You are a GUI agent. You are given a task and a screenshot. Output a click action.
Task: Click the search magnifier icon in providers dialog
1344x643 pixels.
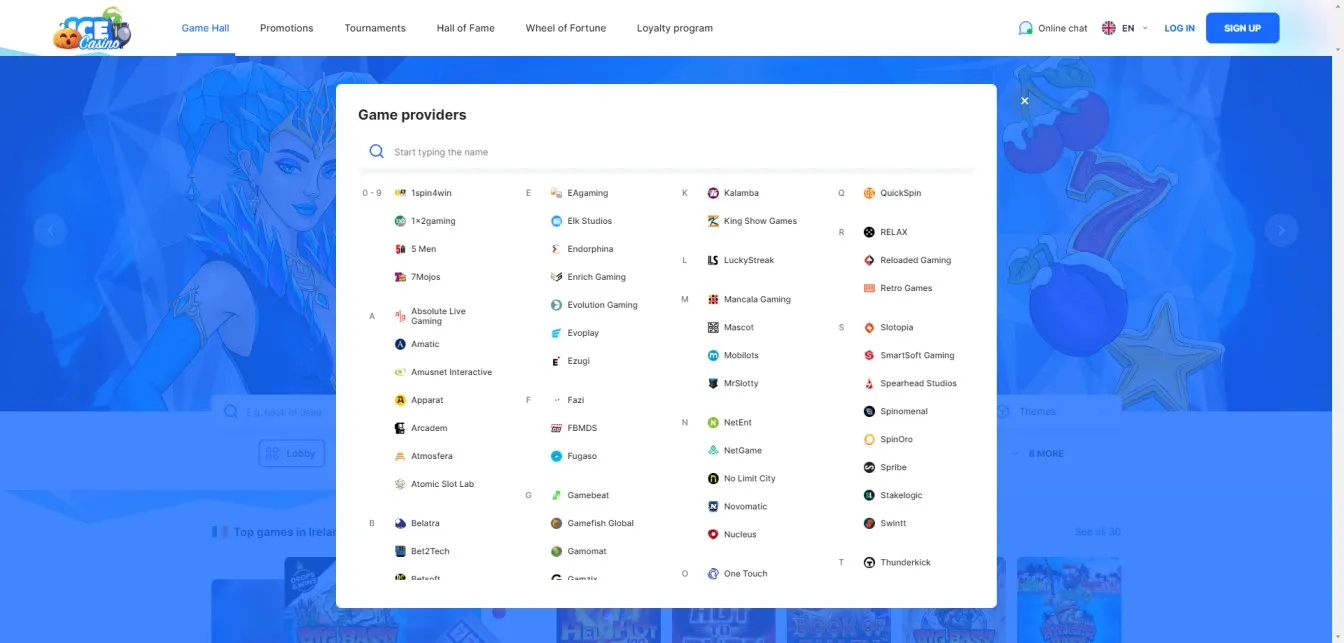(x=377, y=152)
